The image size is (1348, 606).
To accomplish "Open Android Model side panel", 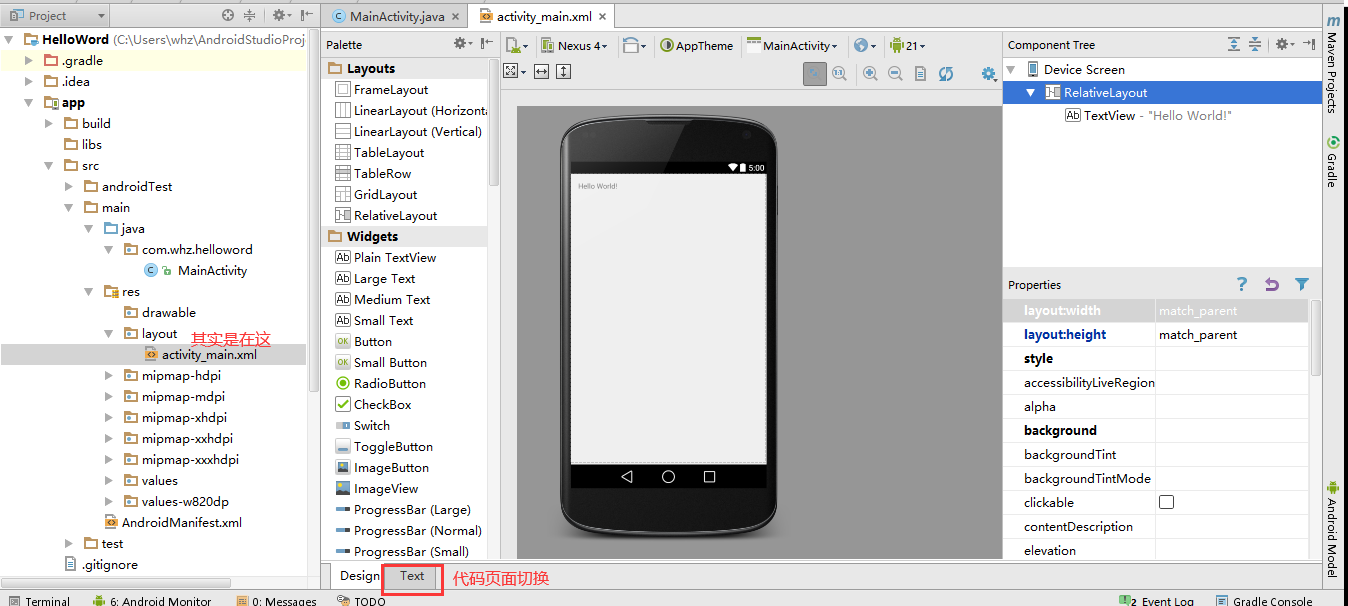I will click(1333, 529).
